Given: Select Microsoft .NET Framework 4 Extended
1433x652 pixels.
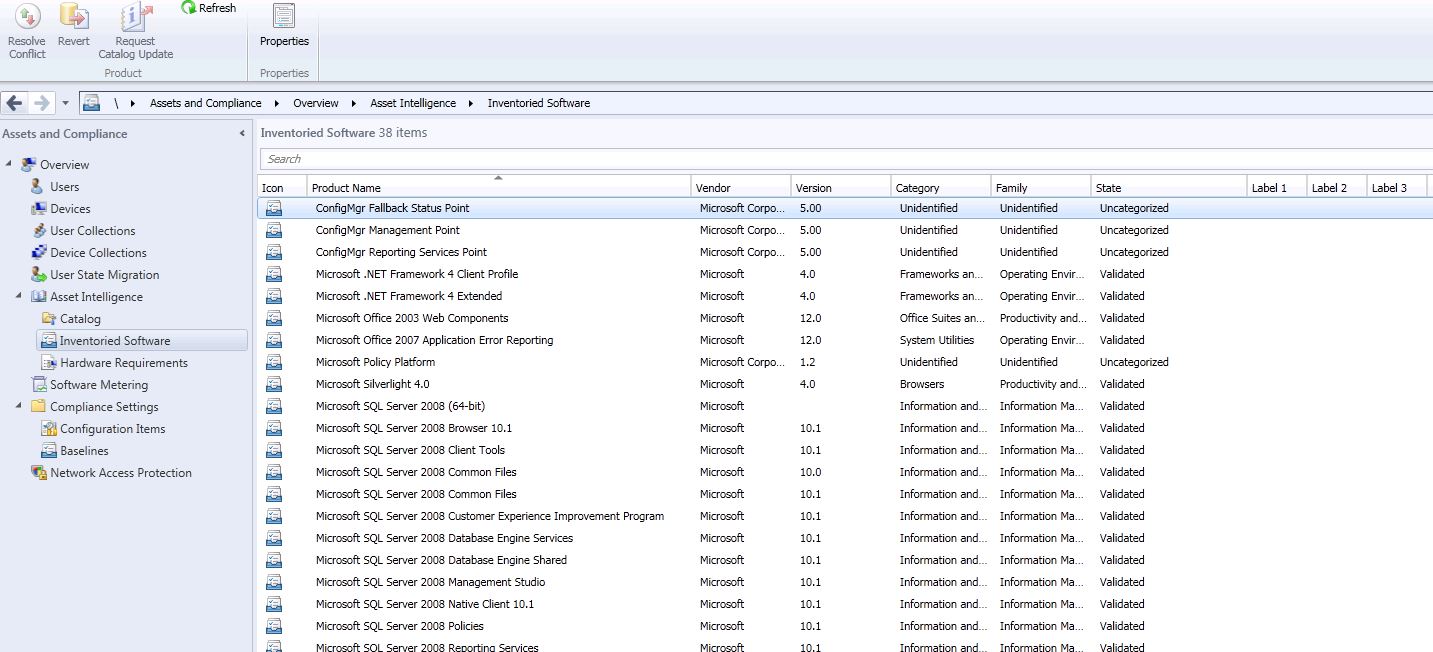Looking at the screenshot, I should (x=845, y=296).
